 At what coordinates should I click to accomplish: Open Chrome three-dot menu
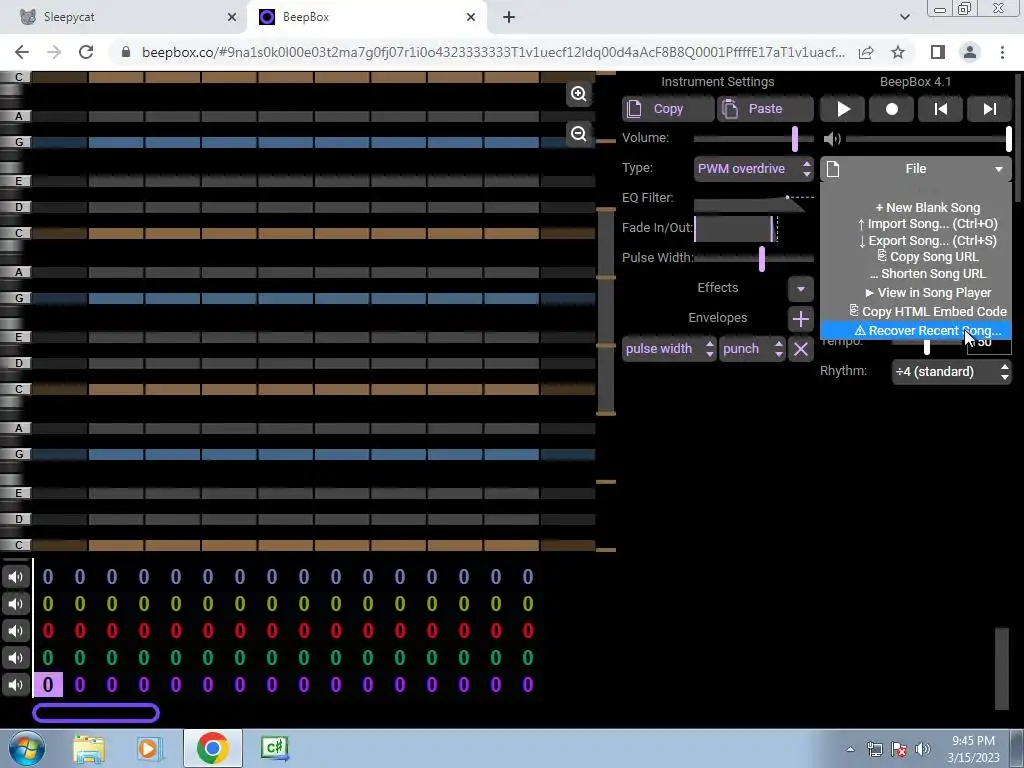[1002, 52]
